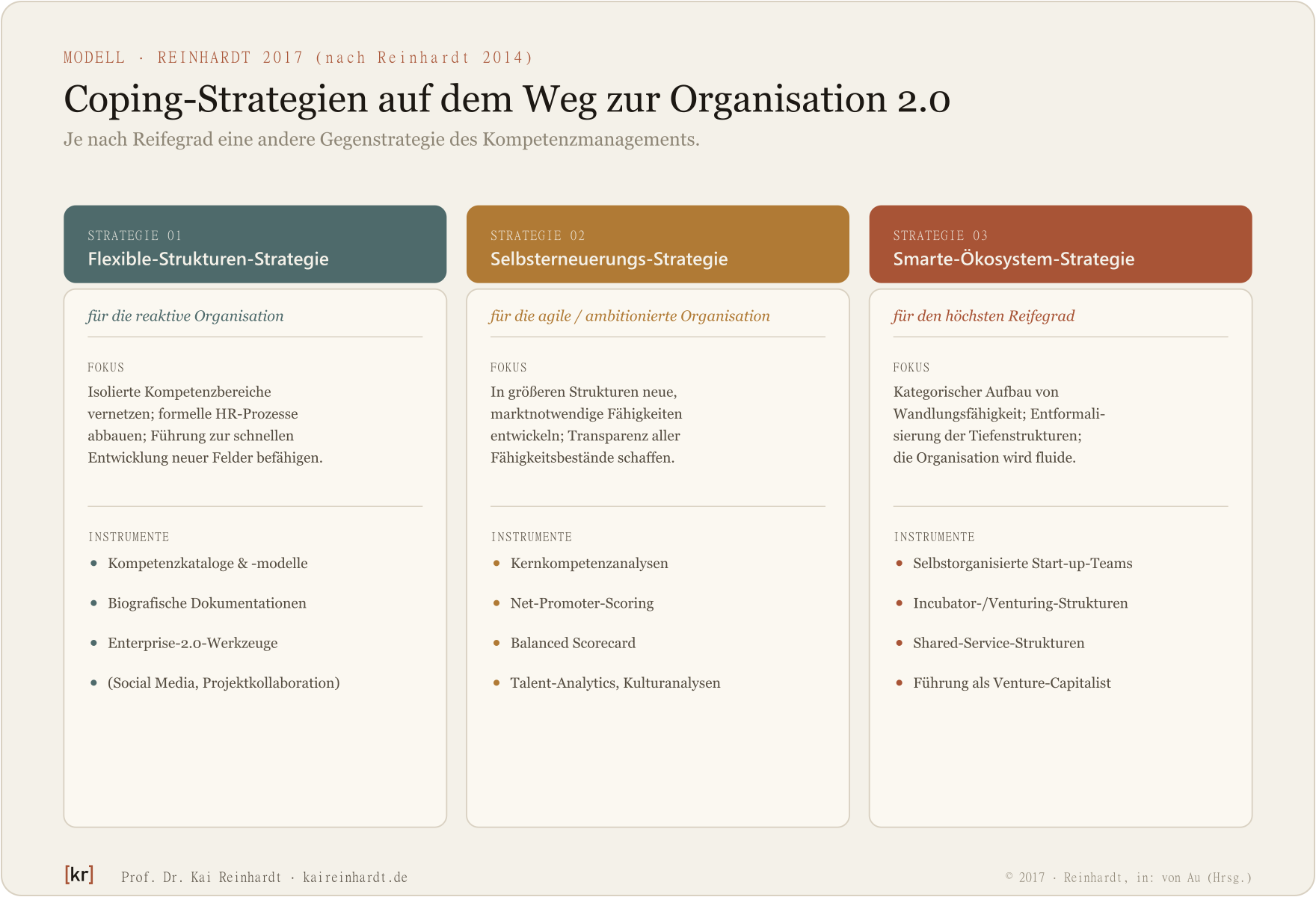Screen dimensions: 1316x897
Task: Click 'Talent-Analytics, Kulturanalysen' list item
Action: tap(615, 683)
